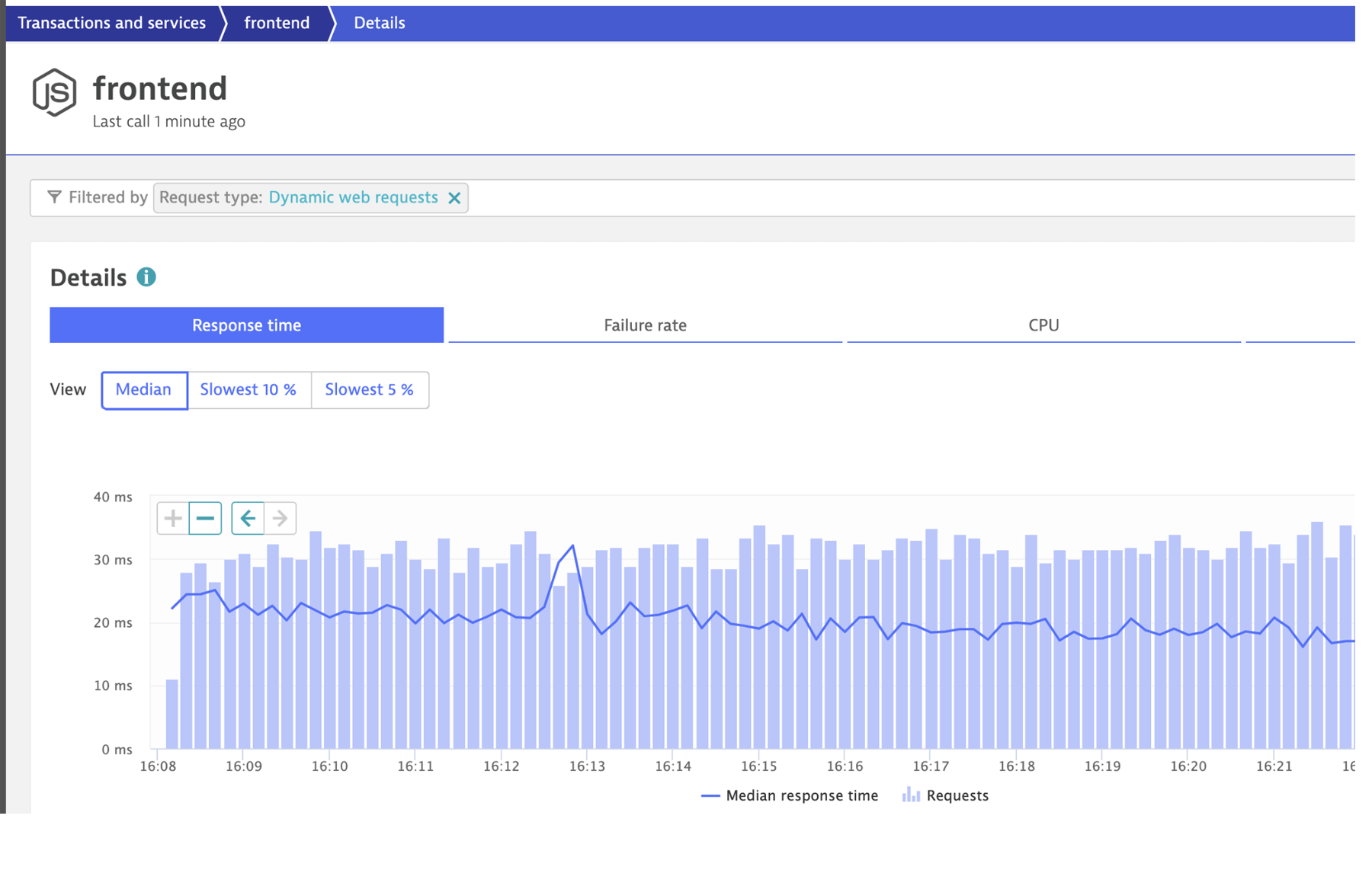Remove the Dynamic web requests filter
This screenshot has width=1372, height=870.
click(x=455, y=197)
